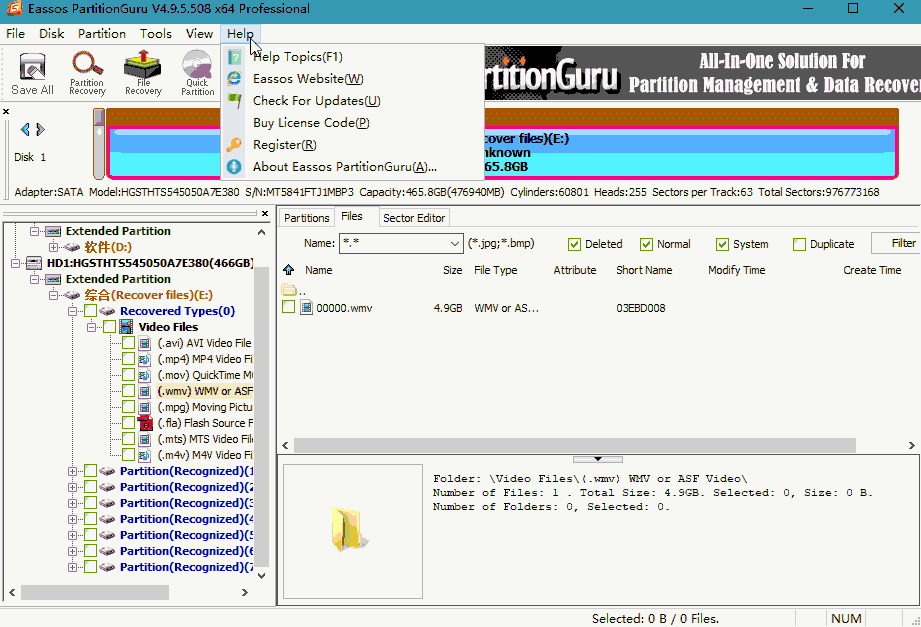Click the Save All toolbar icon
Image resolution: width=921 pixels, height=627 pixels.
[32, 75]
